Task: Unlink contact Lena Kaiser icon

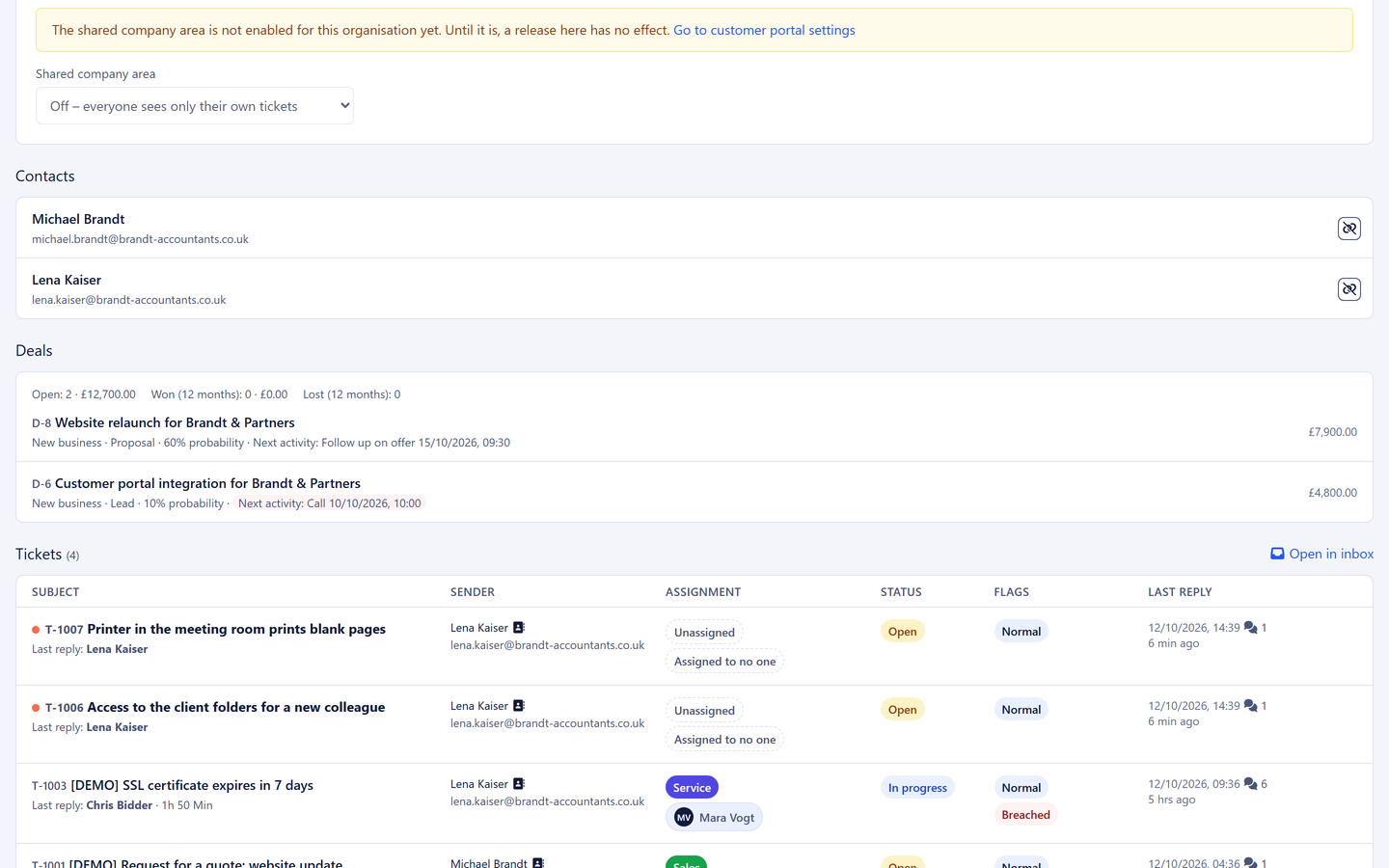Action: pyautogui.click(x=1348, y=289)
